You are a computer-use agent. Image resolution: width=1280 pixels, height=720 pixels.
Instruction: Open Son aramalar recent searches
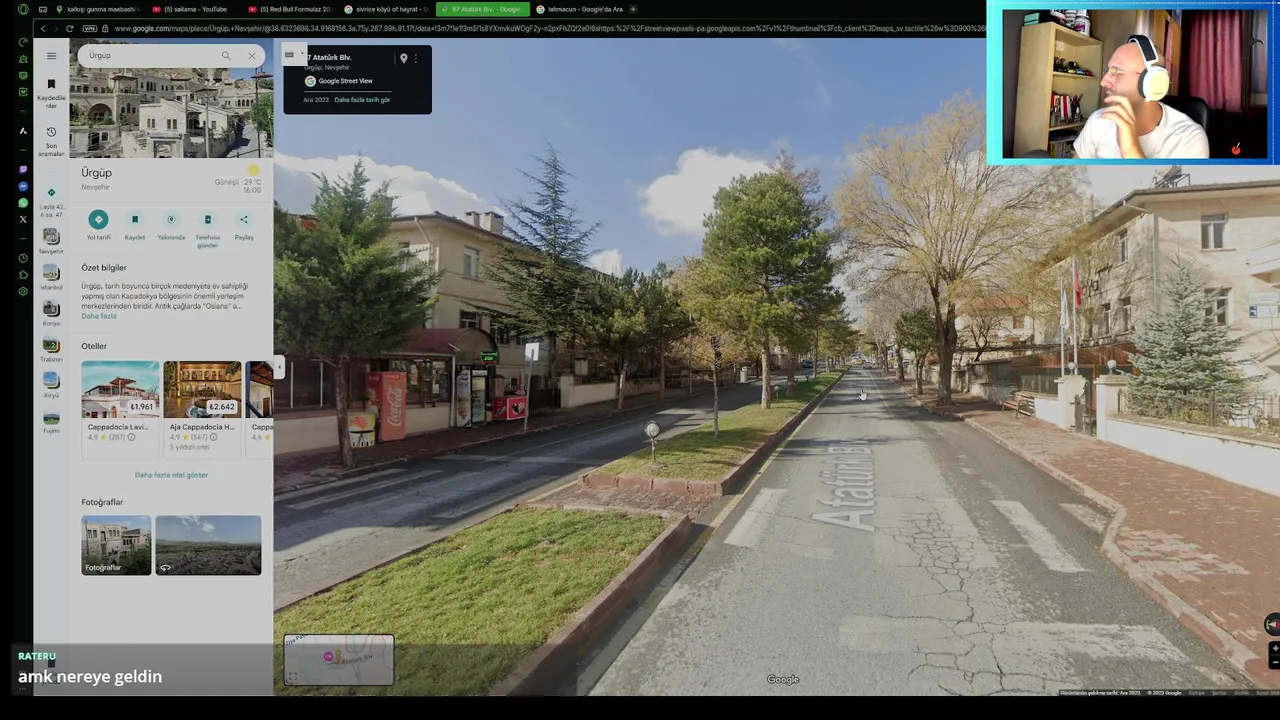[x=51, y=141]
